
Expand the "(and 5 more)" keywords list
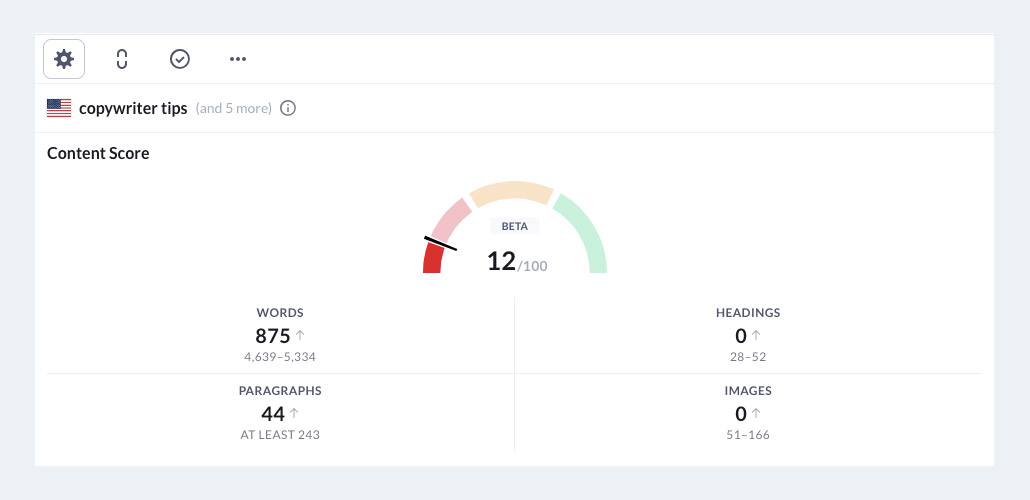coord(234,108)
